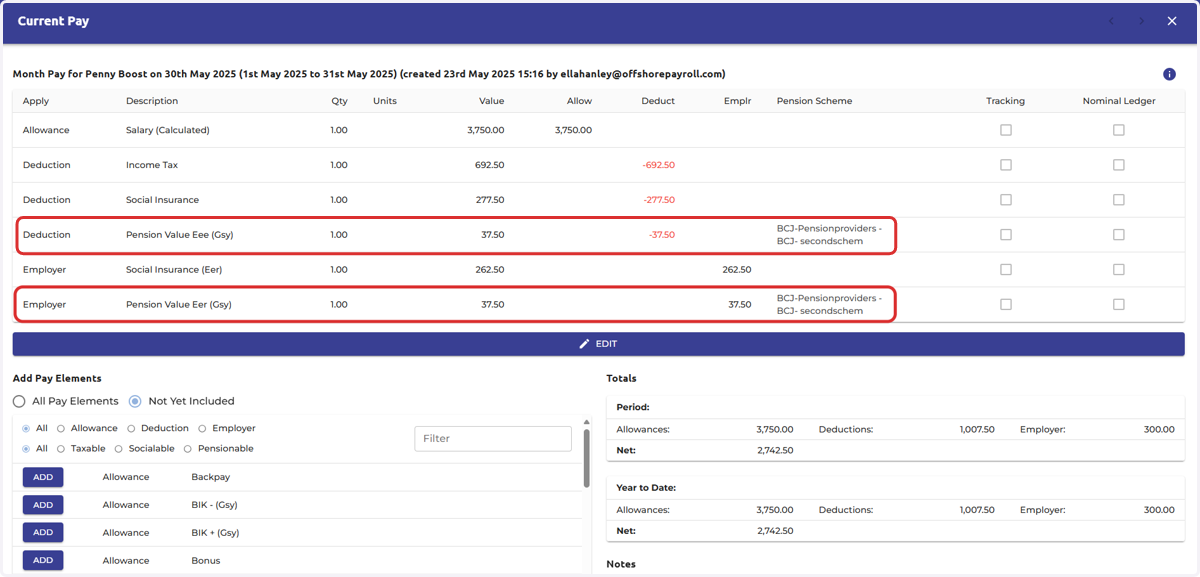Click the Nominal Ledger column header
The height and width of the screenshot is (577, 1200).
pos(1118,101)
